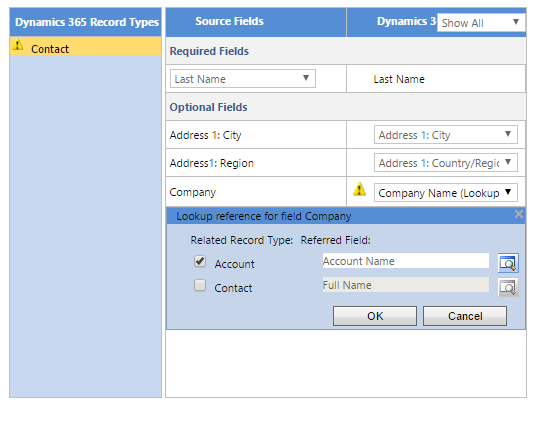Image resolution: width=559 pixels, height=428 pixels.
Task: Check the Contact related record type
Action: (x=200, y=285)
